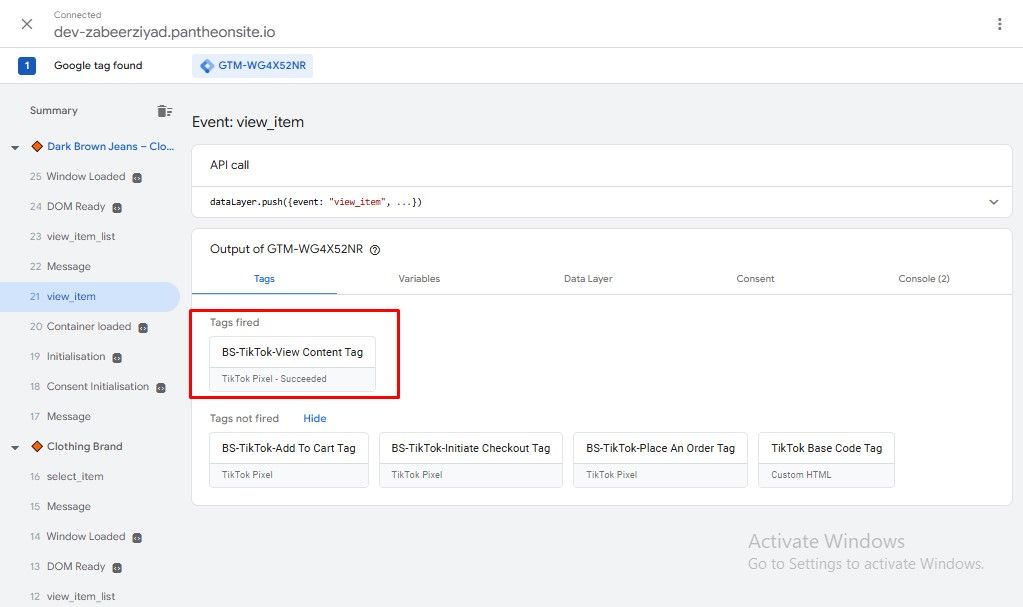Hide the Tags not fired section

[x=314, y=418]
